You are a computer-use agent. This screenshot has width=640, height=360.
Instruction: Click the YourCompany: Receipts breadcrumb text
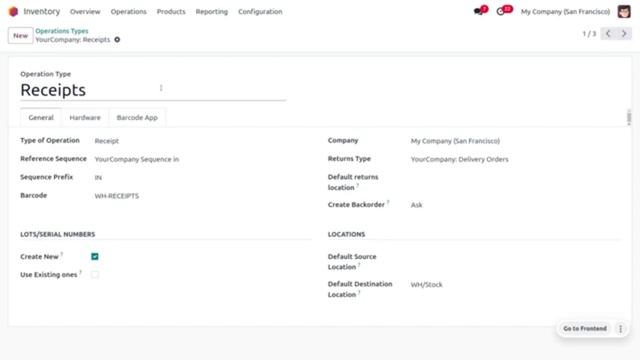coord(73,40)
